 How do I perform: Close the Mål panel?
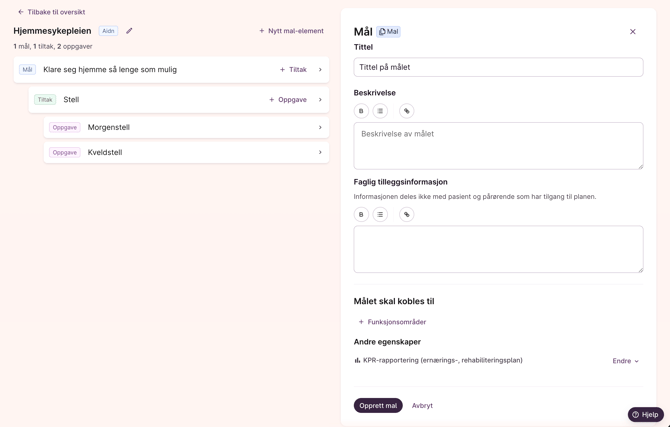(632, 32)
